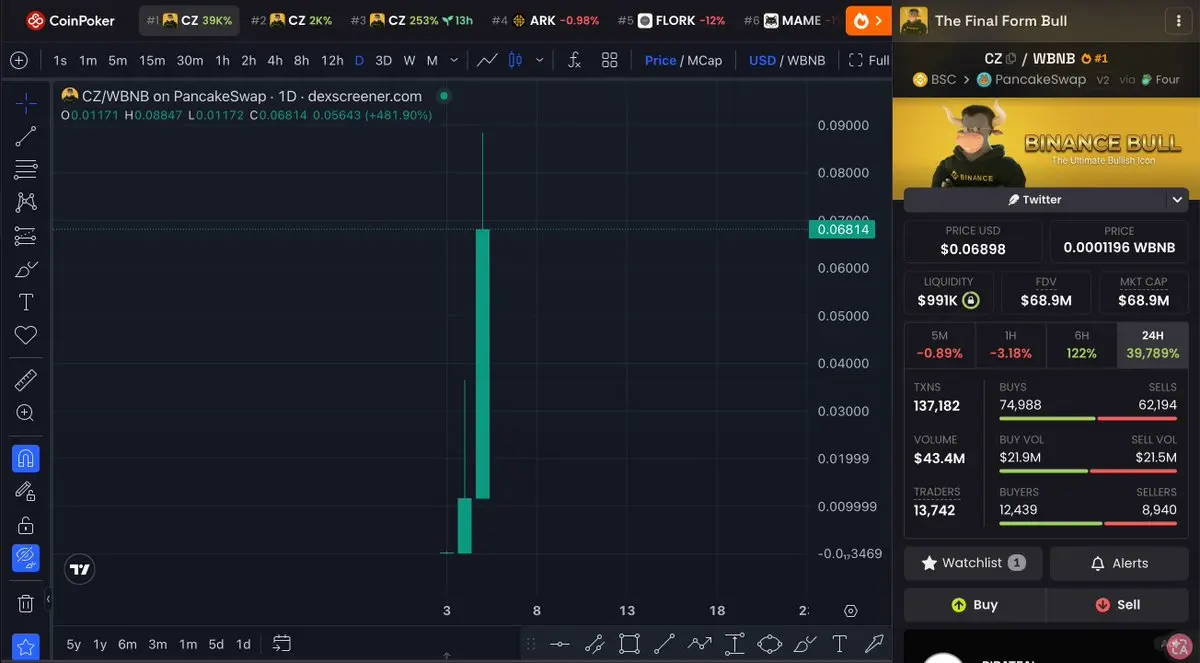Open trending token #4 ARK
Image resolution: width=1200 pixels, height=663 pixels.
pos(546,20)
